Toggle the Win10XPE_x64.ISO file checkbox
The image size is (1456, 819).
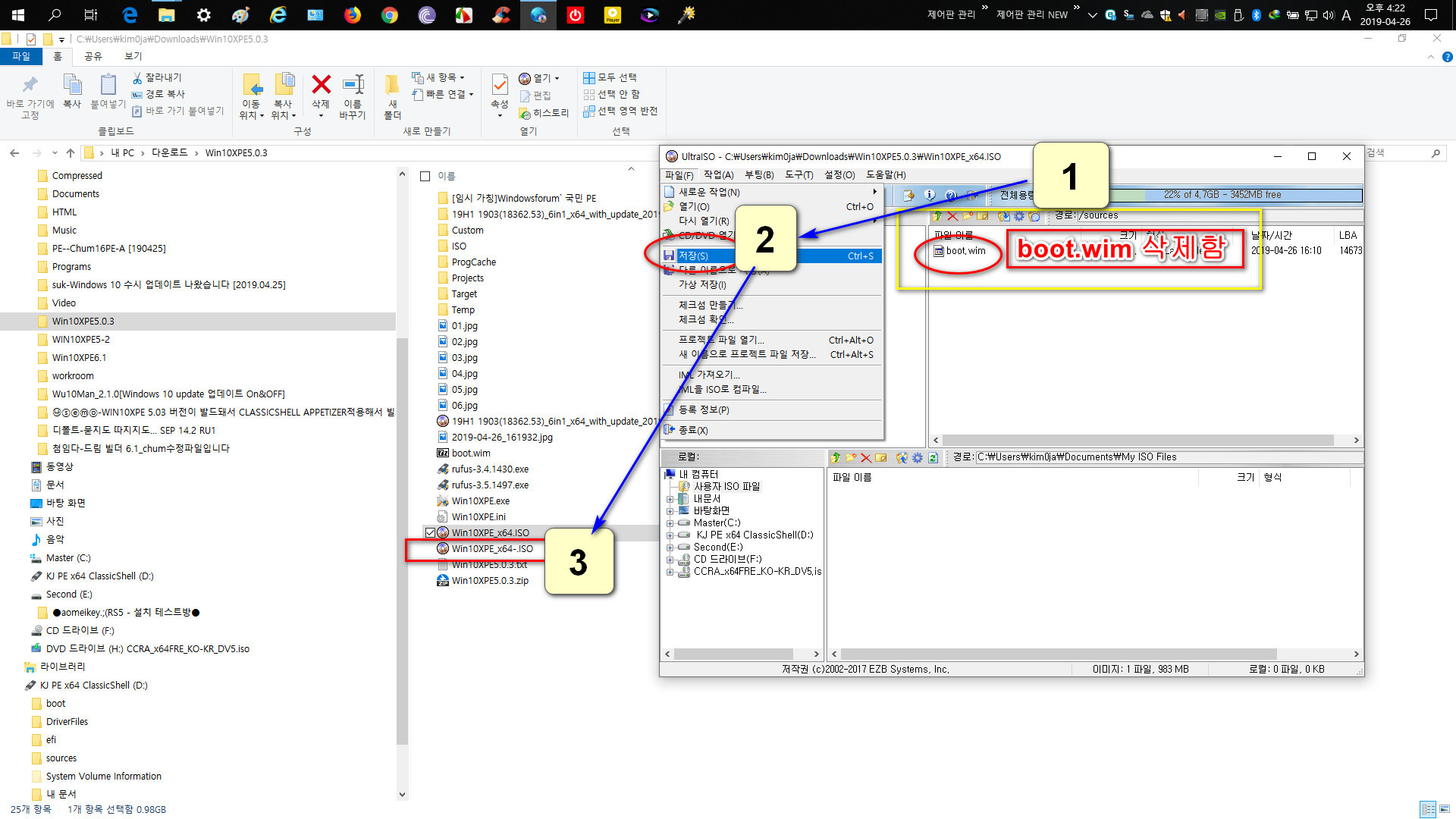coord(430,532)
